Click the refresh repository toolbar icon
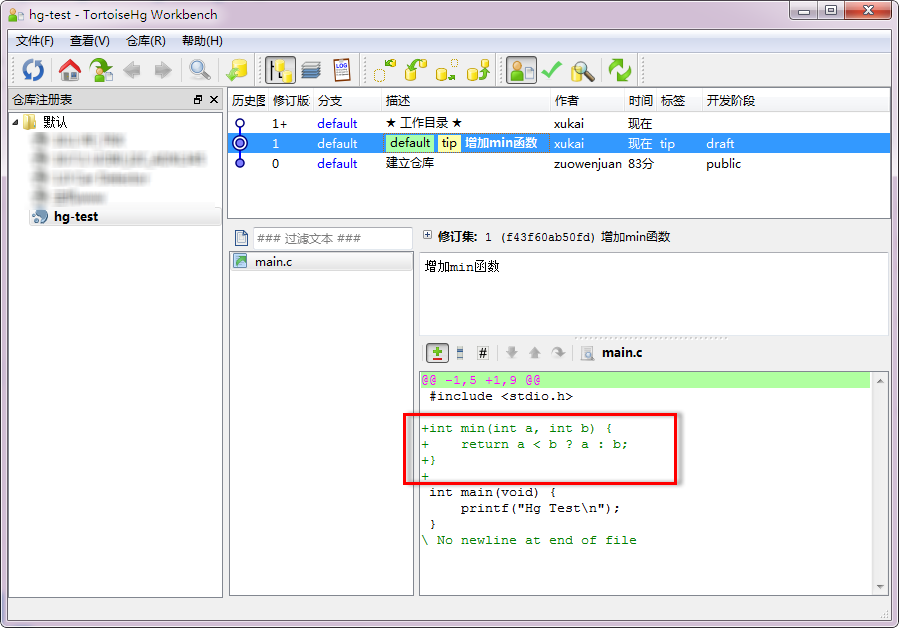899x628 pixels. coord(33,70)
